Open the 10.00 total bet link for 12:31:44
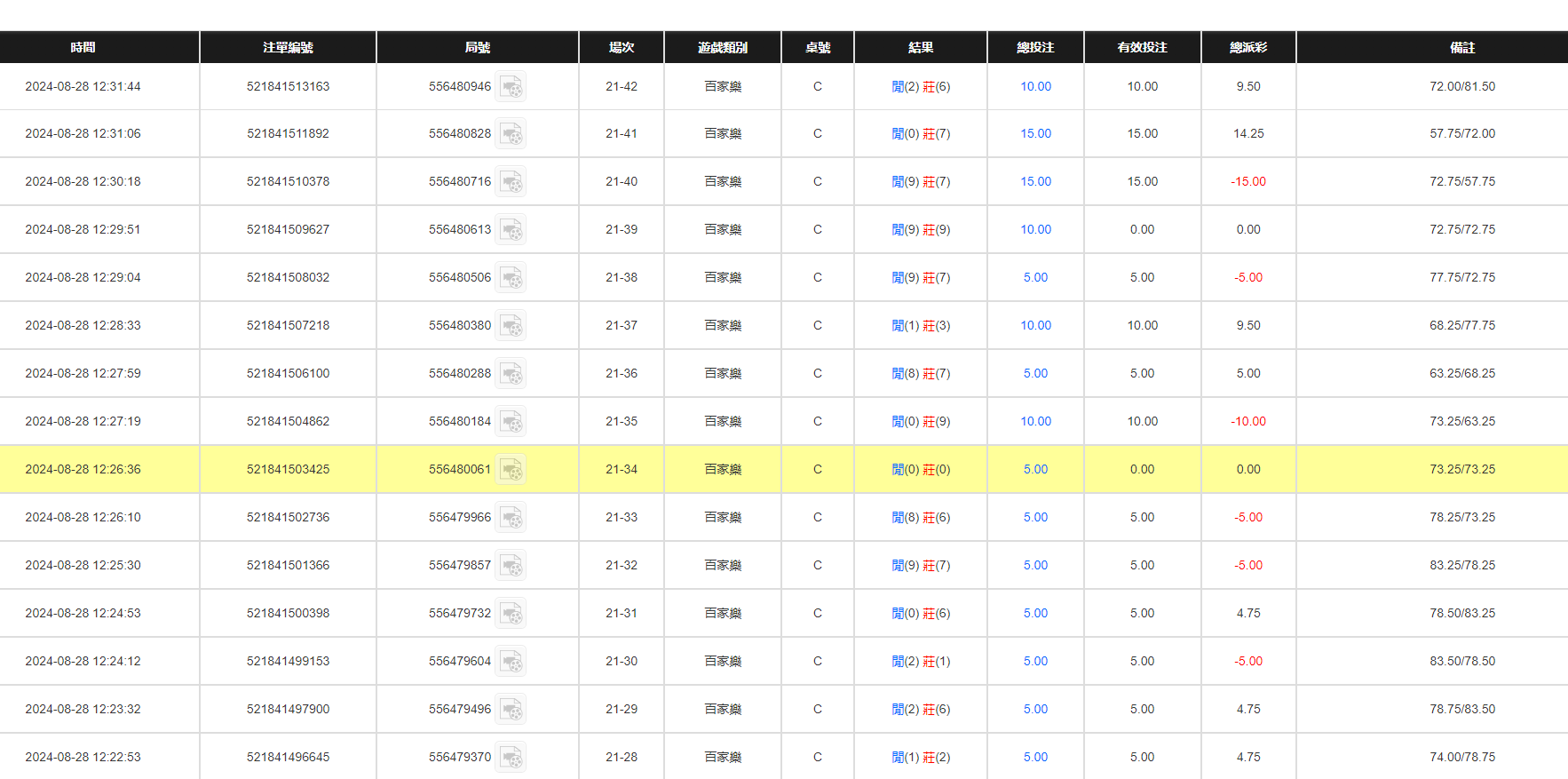The image size is (1568, 779). point(1035,87)
